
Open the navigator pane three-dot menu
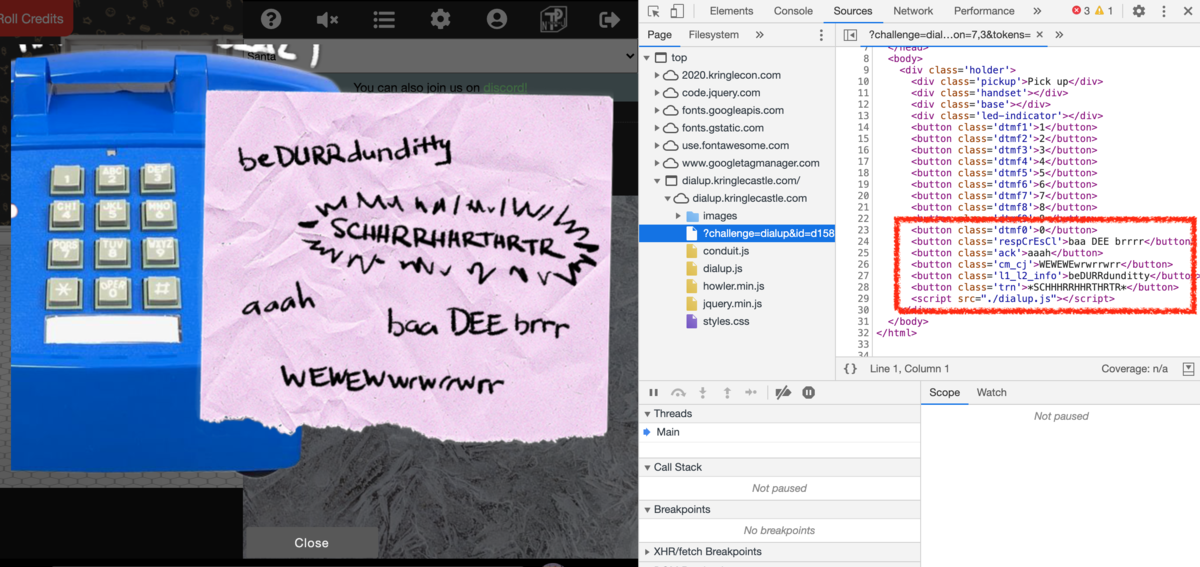822,35
